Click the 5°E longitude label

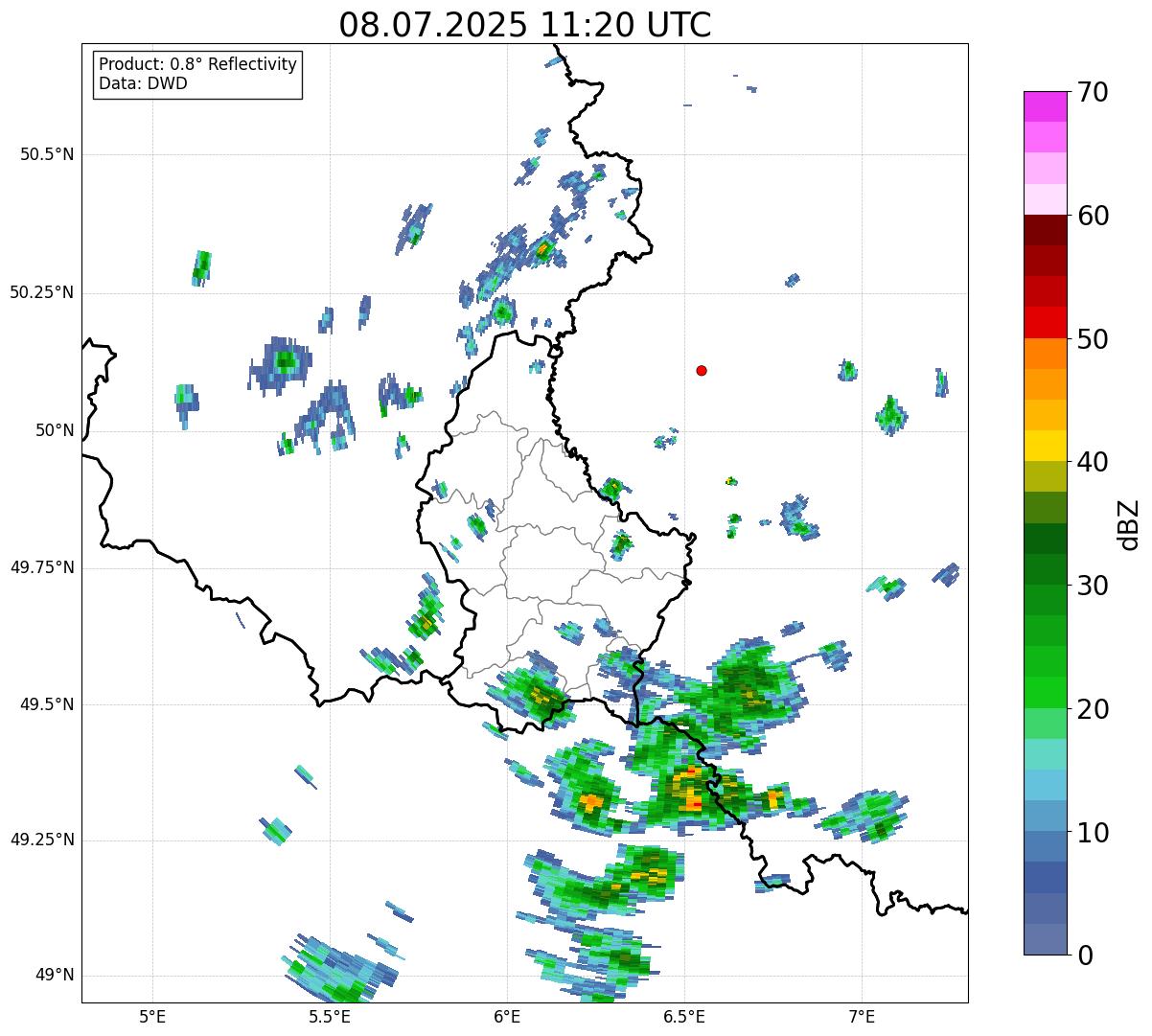coord(153,1016)
